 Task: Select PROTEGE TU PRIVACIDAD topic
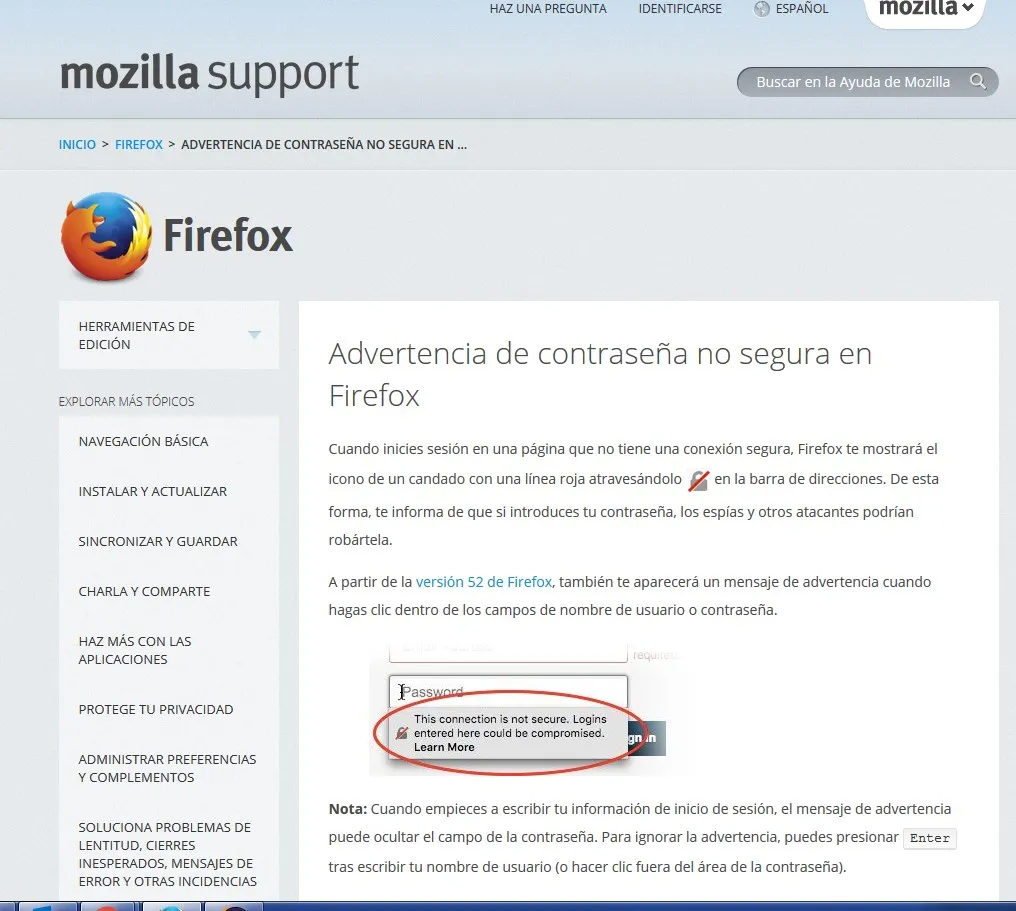tap(156, 709)
